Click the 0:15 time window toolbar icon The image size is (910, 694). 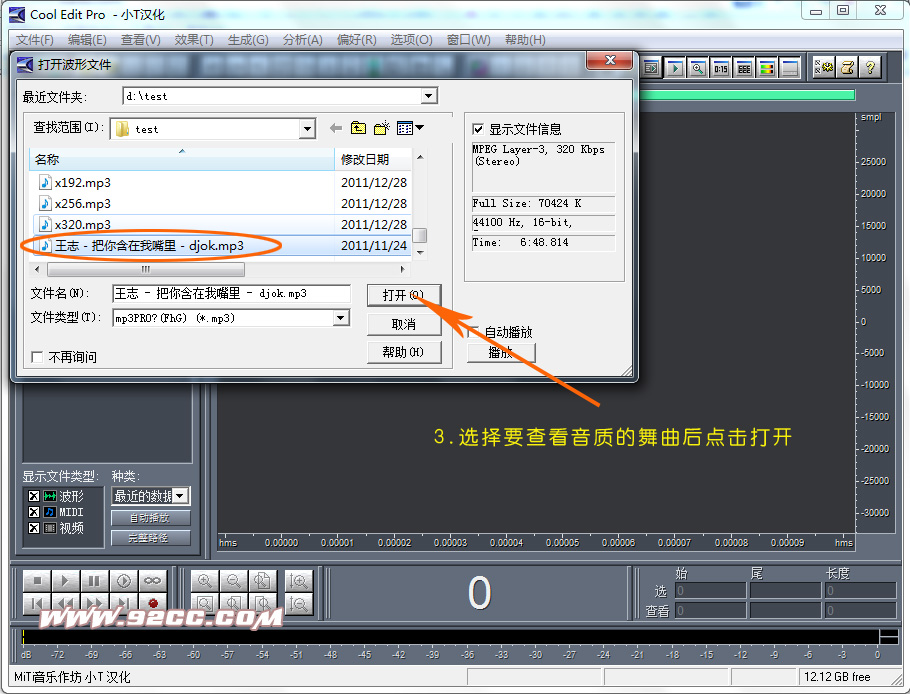[720, 68]
